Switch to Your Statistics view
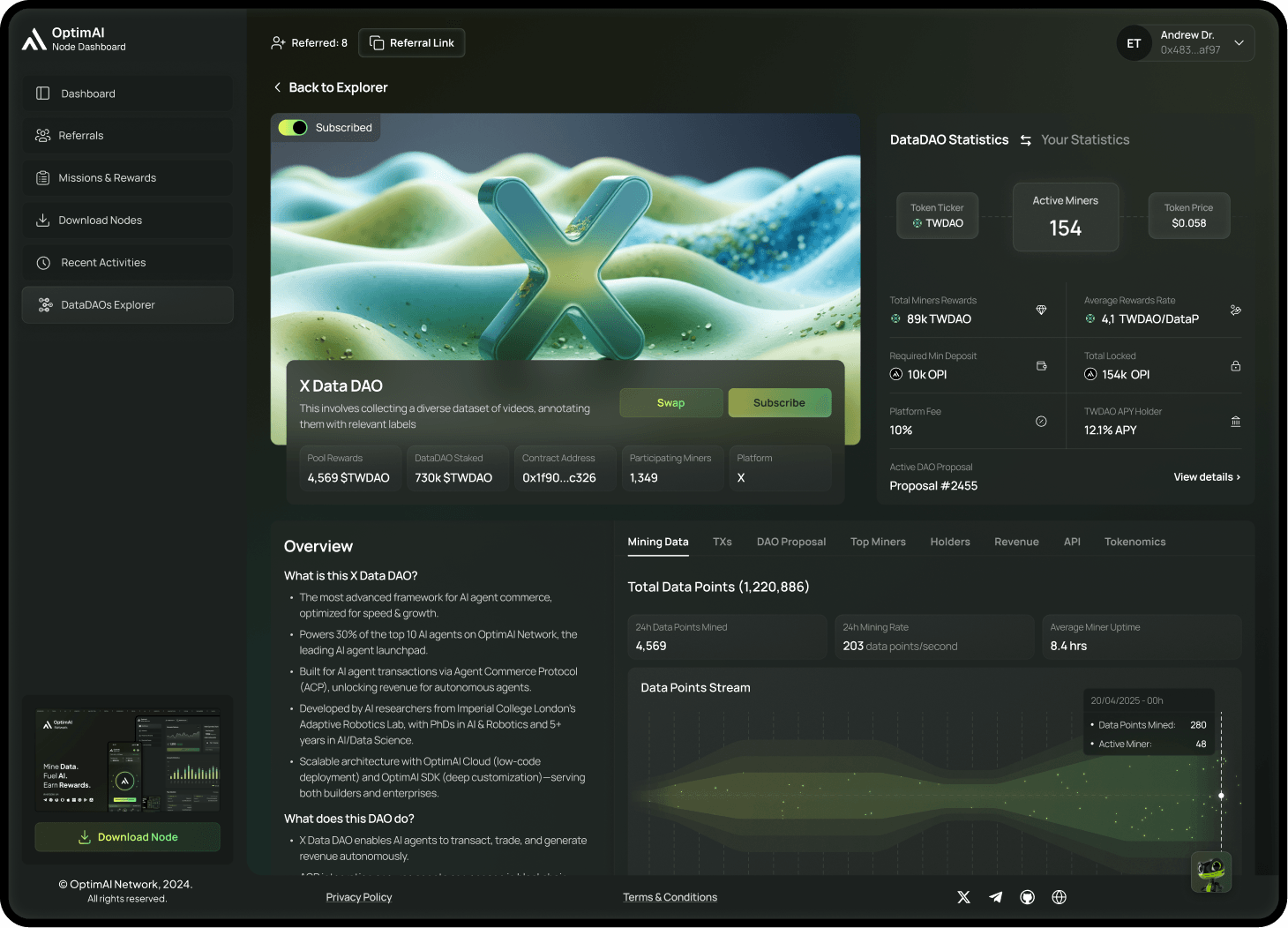This screenshot has width=1288, height=928. coord(1084,140)
